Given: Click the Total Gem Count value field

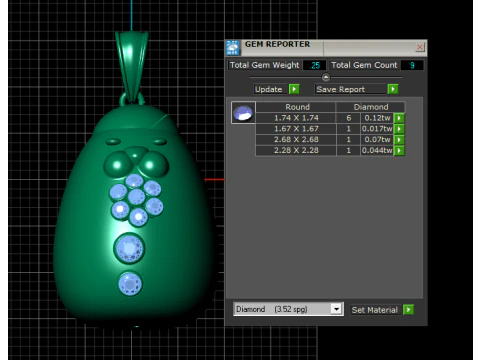Looking at the screenshot, I should pos(412,65).
